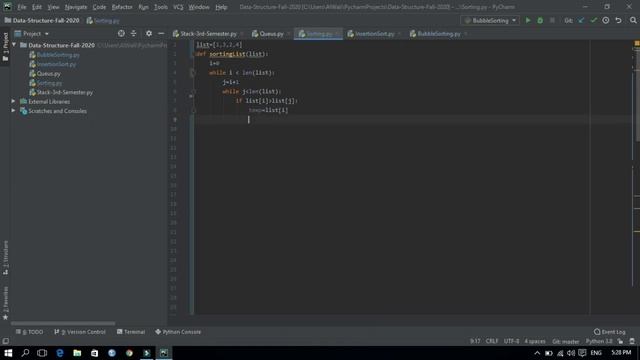The width and height of the screenshot is (640, 360).
Task: Open Task View on the taskbar
Action: (42, 353)
